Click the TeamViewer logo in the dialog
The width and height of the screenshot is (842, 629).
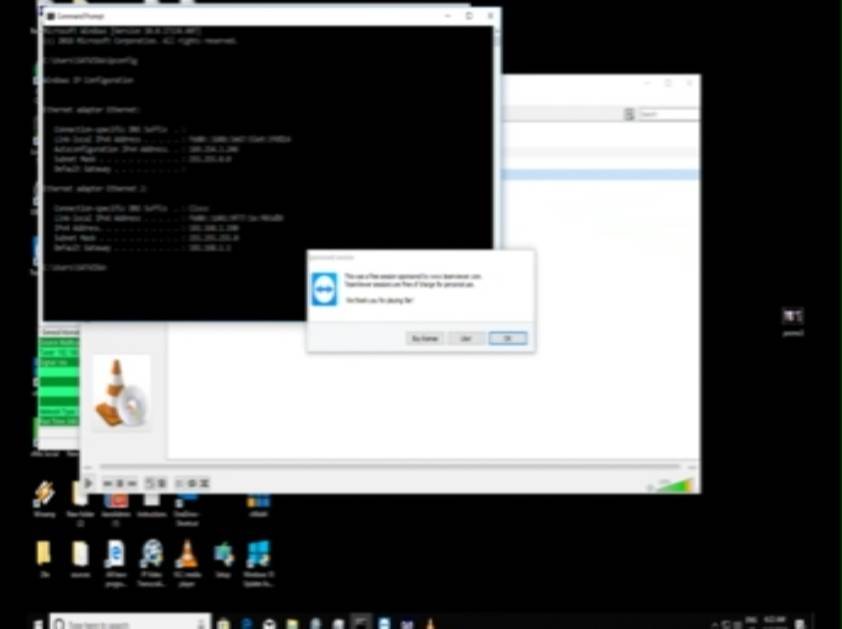click(x=324, y=289)
